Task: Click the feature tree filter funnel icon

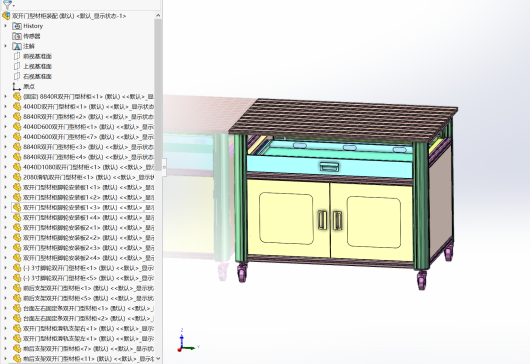Action: [7, 4]
